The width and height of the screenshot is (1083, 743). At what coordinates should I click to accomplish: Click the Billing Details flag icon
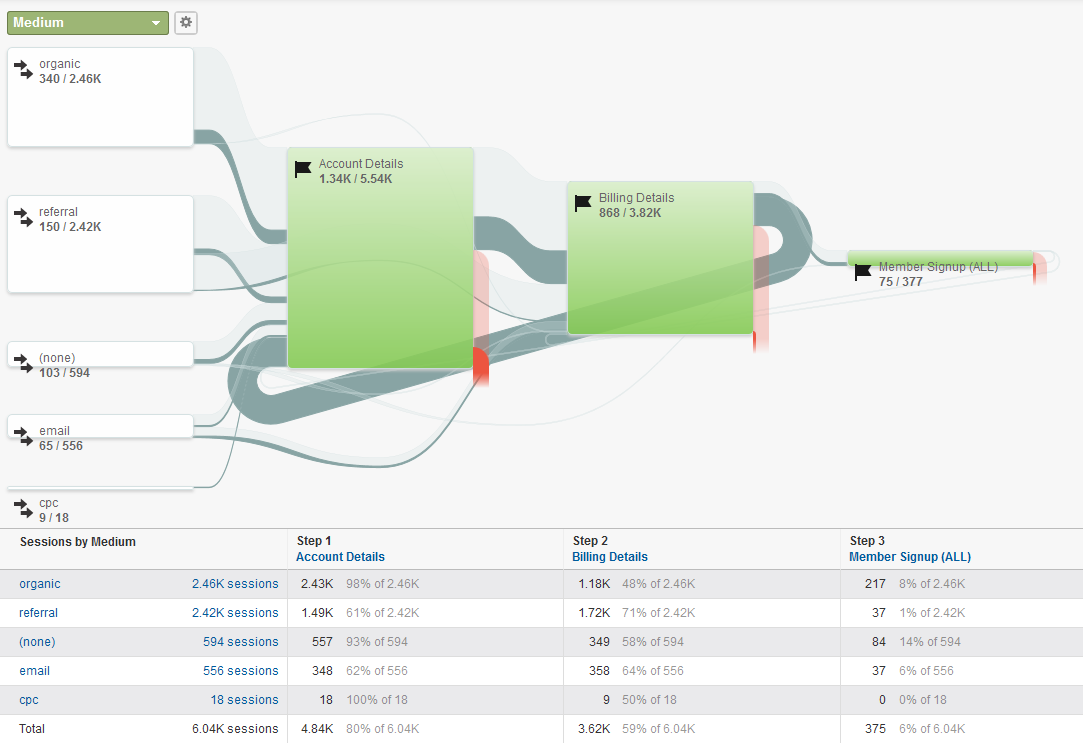[x=583, y=203]
